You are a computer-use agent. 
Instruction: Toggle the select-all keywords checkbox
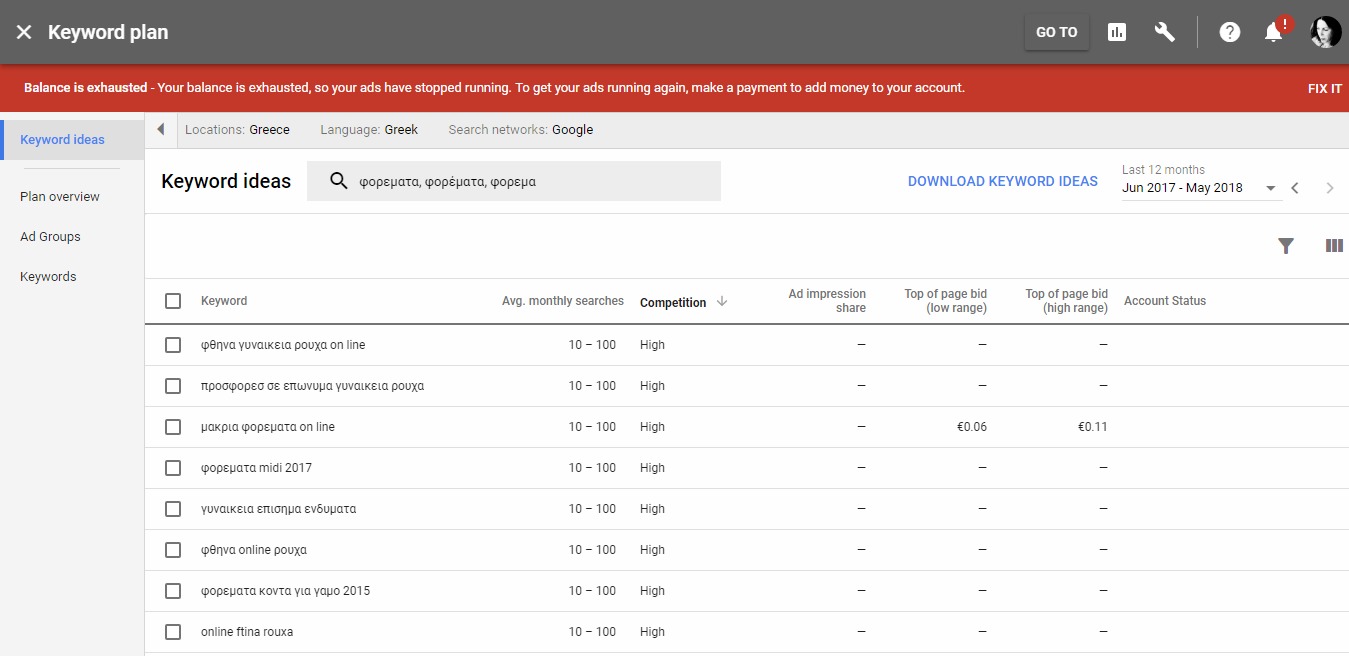click(173, 301)
